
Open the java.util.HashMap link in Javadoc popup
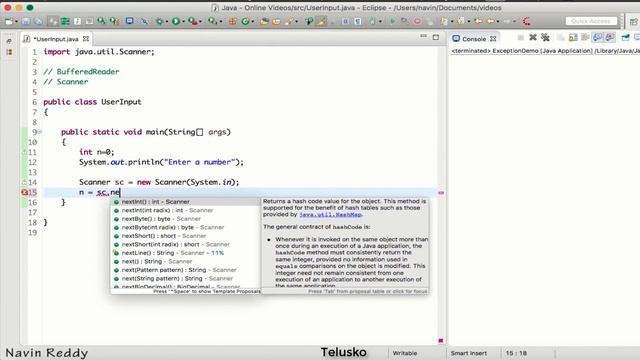(x=330, y=214)
